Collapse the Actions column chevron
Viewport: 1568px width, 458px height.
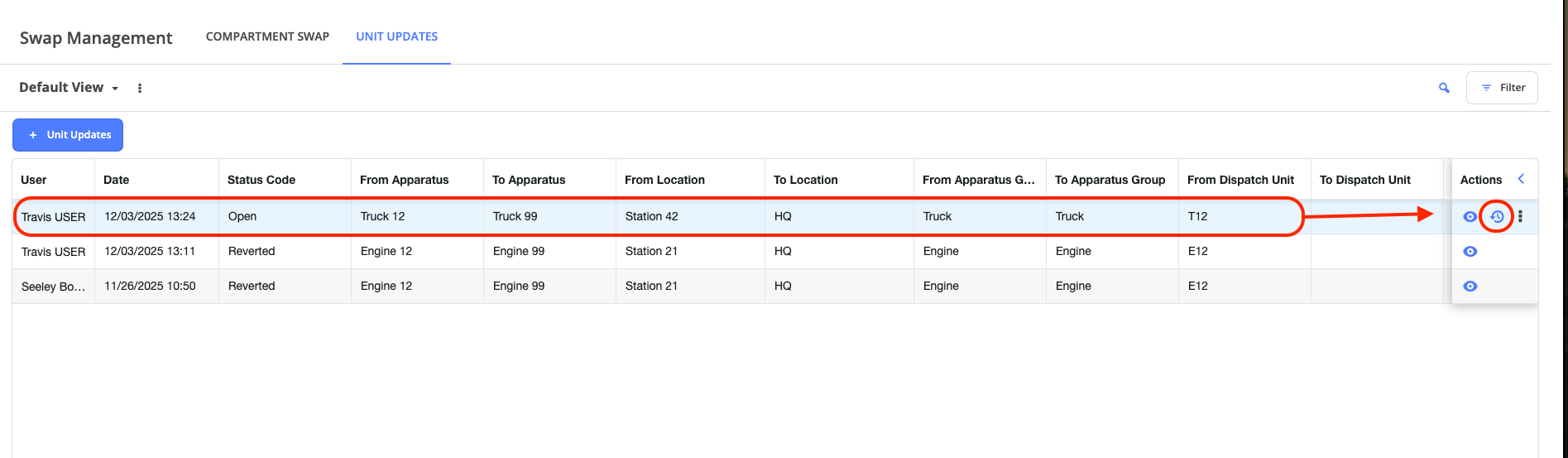pos(1521,180)
